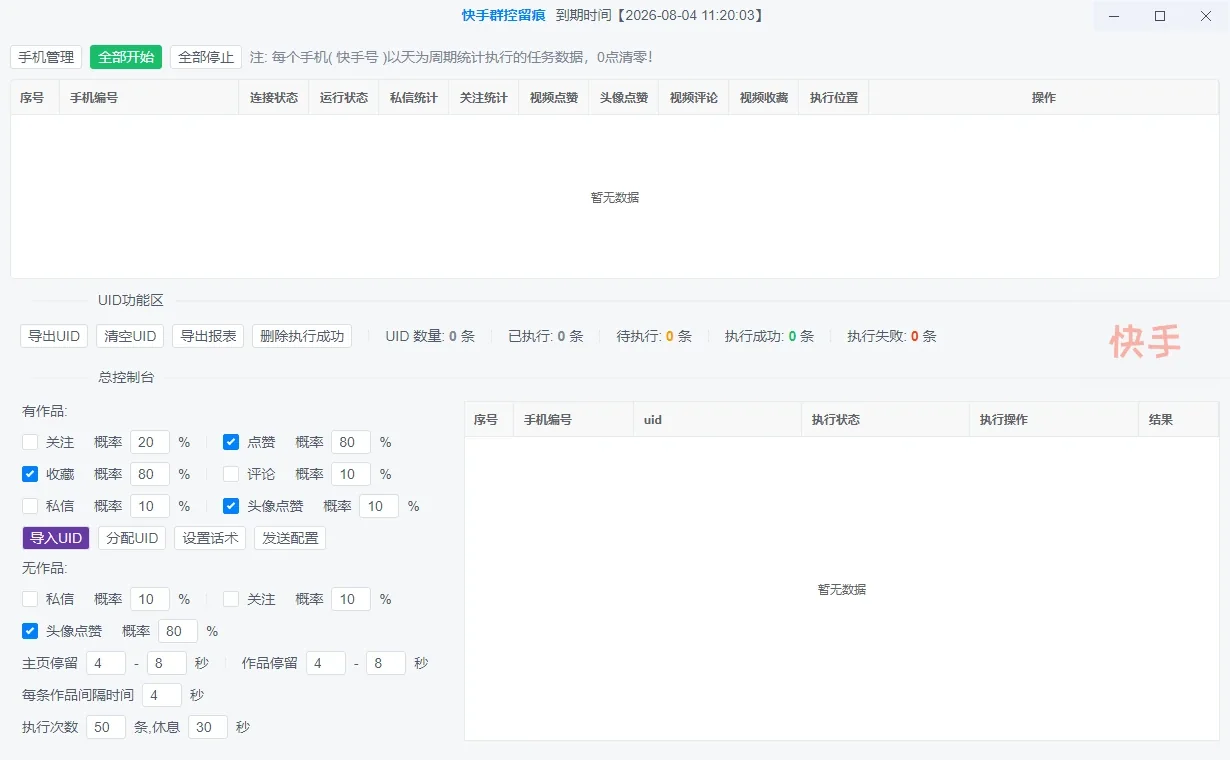Export UIDs with 导出UID button
Viewport: 1230px width, 760px height.
click(x=54, y=336)
